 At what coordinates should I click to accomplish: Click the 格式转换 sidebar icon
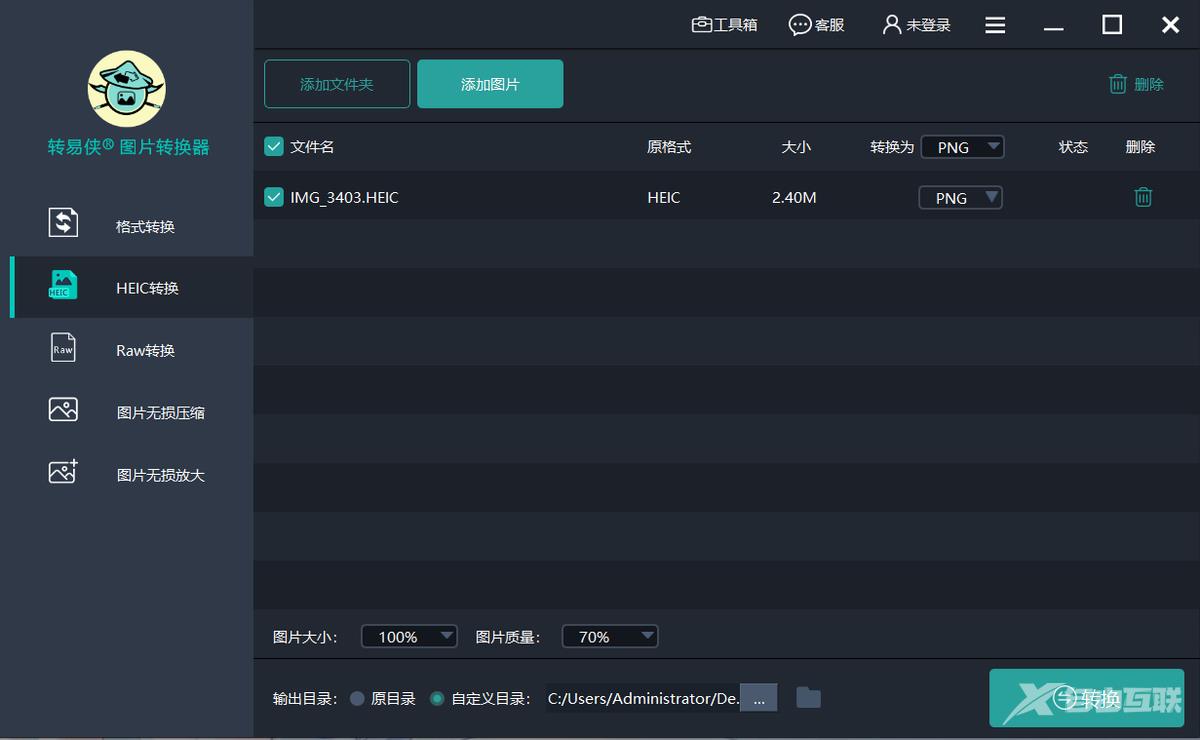(x=63, y=222)
